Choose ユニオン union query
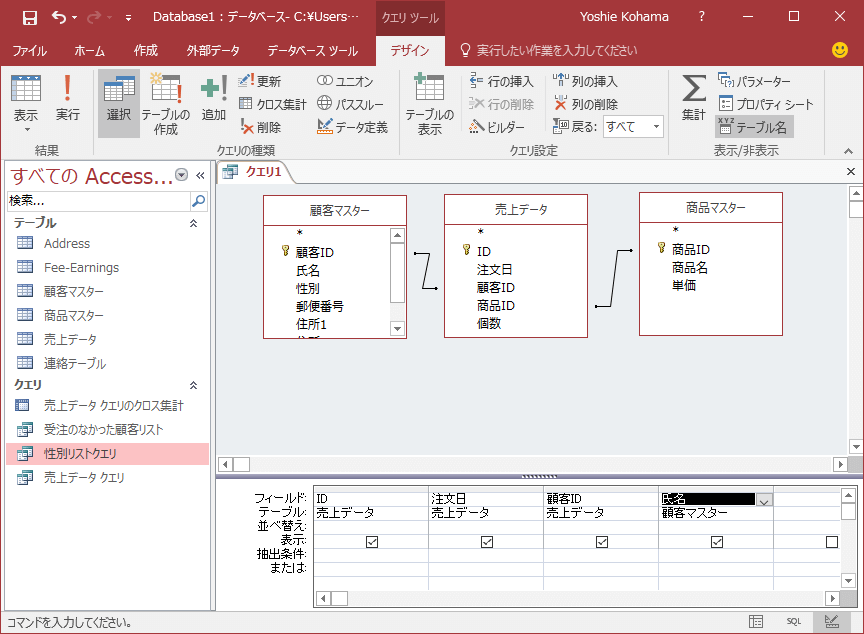 345,81
